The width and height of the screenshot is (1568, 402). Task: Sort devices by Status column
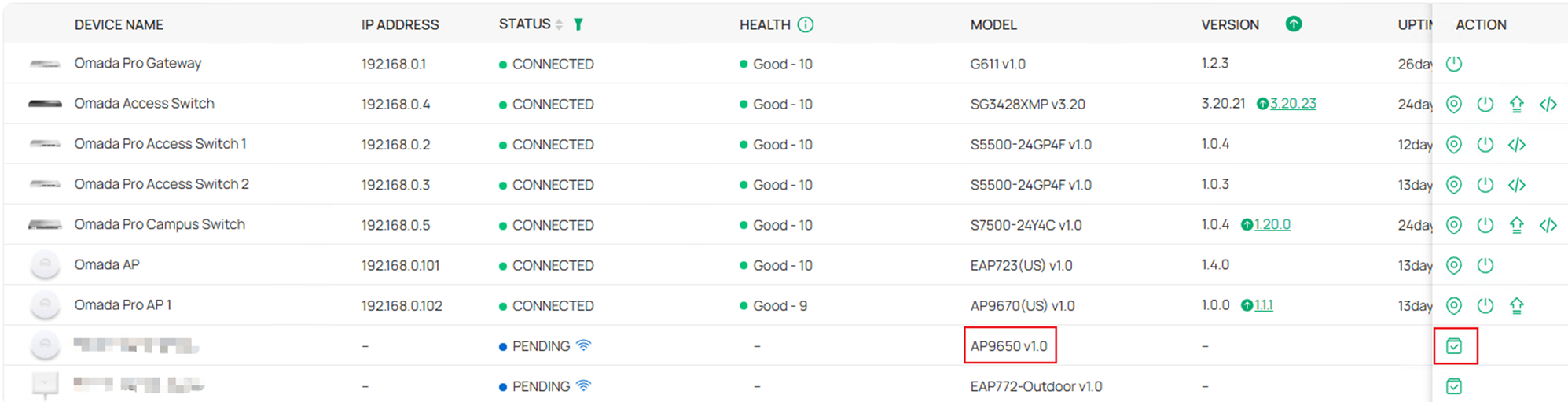(x=559, y=24)
